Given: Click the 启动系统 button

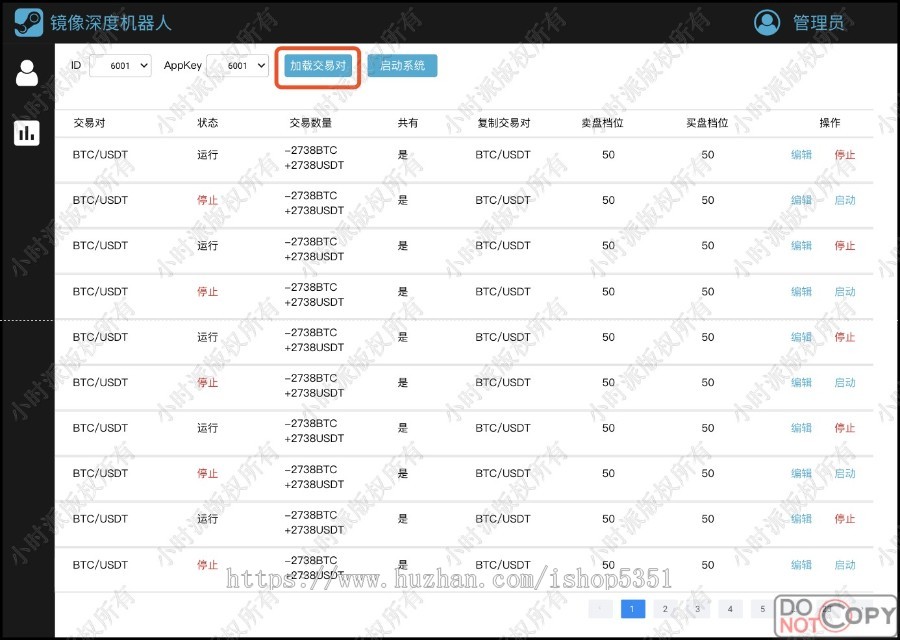Looking at the screenshot, I should point(401,66).
